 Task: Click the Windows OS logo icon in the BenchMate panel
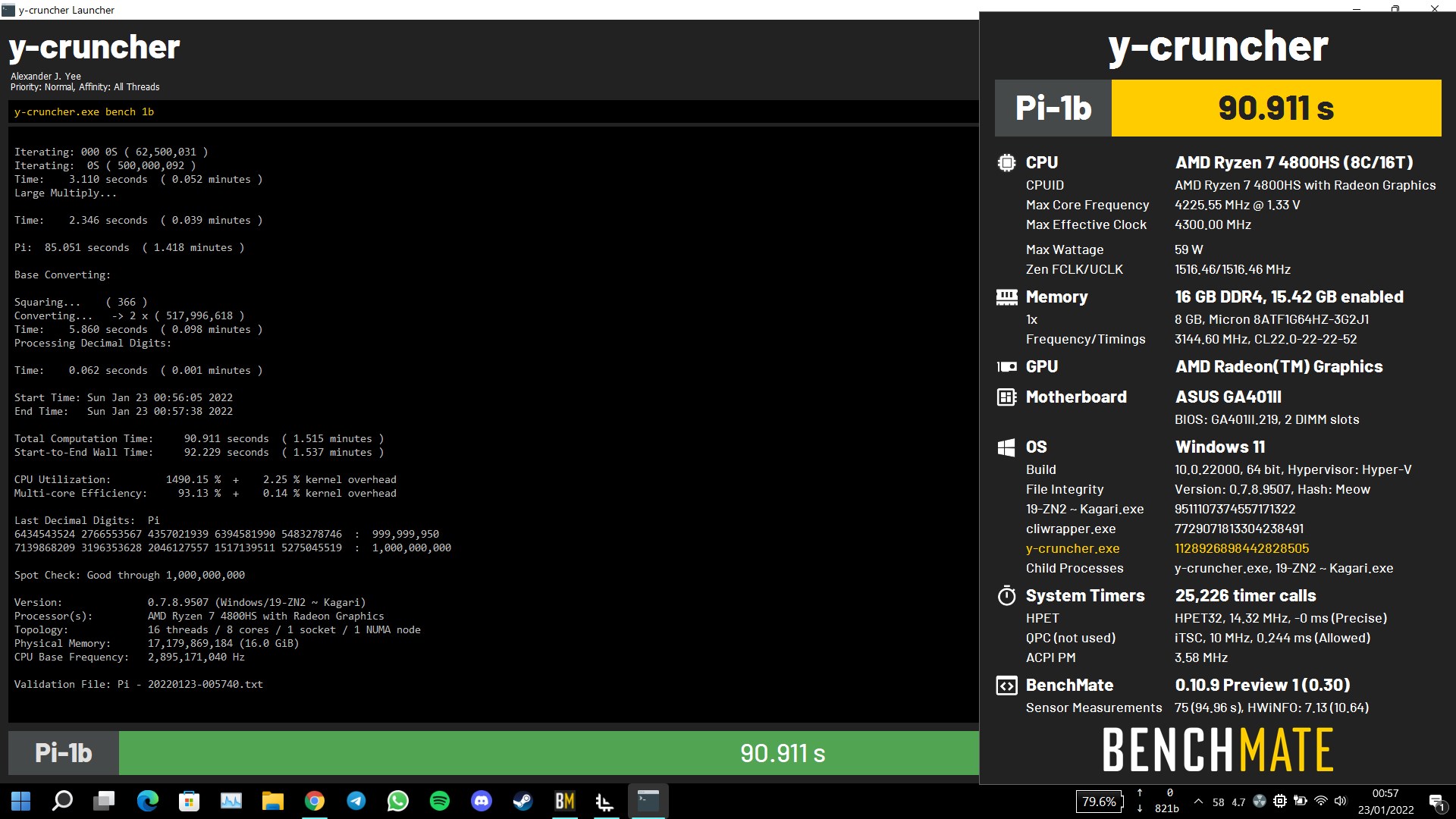tap(1006, 447)
